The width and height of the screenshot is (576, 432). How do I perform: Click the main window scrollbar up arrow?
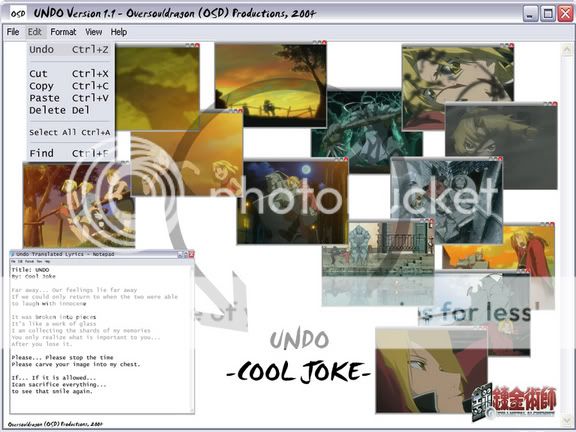pos(566,50)
